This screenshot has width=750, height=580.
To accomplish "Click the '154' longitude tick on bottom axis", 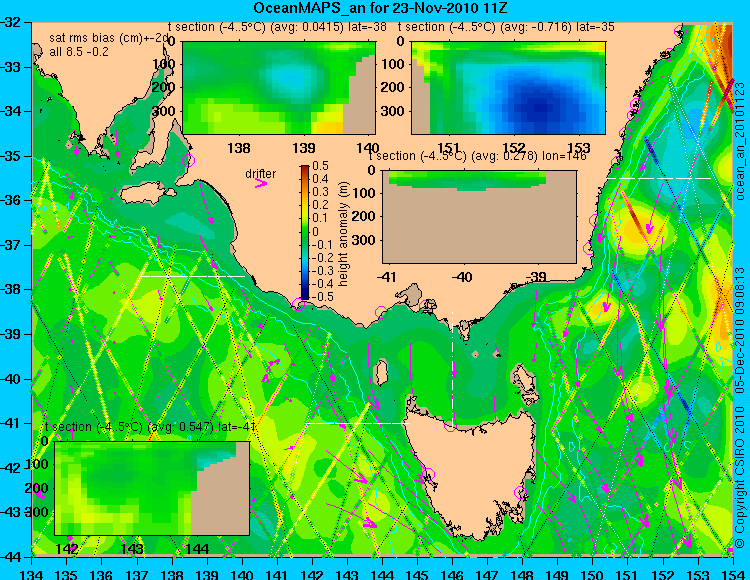I will [733, 574].
